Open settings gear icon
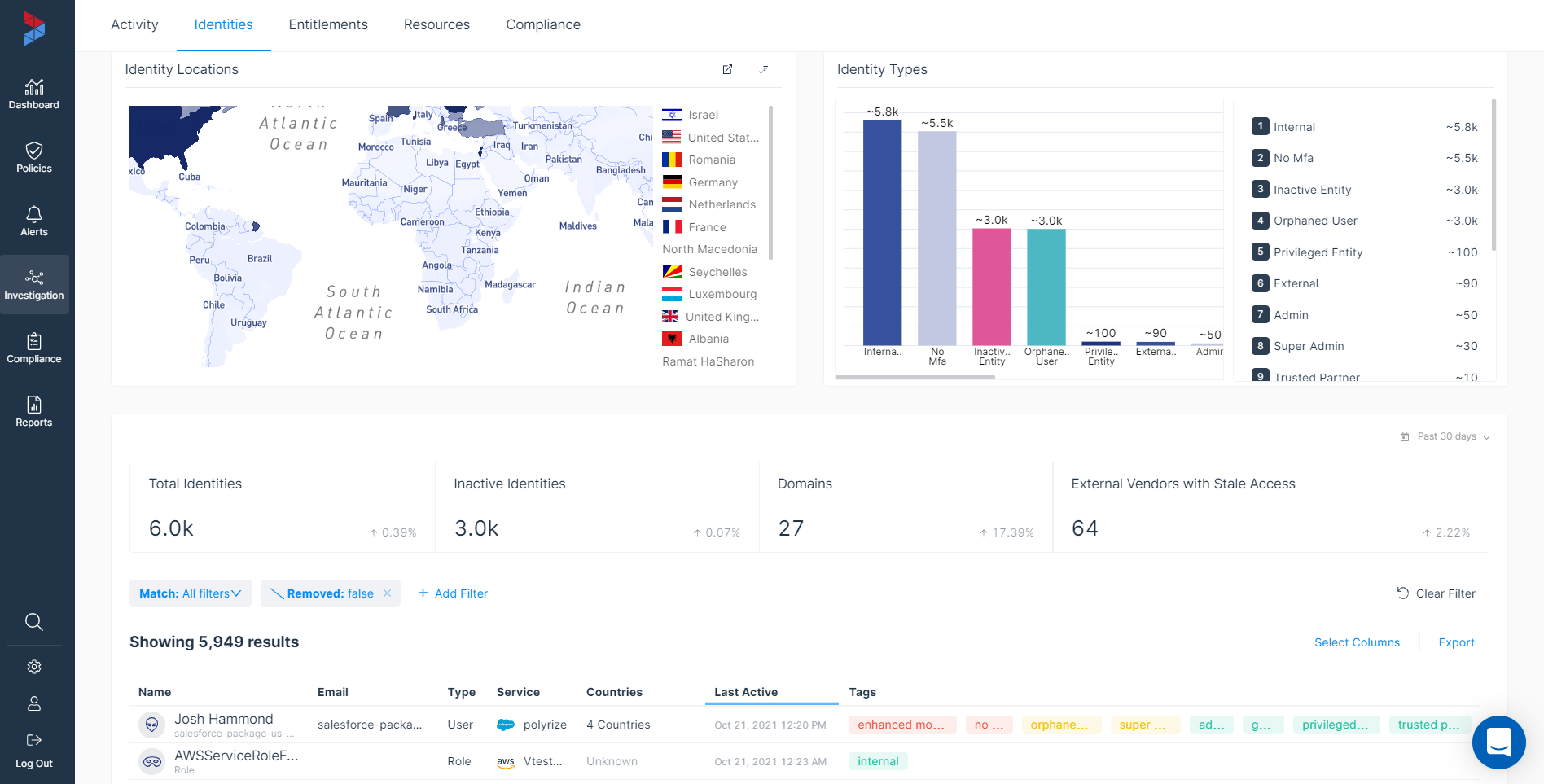 [x=34, y=667]
